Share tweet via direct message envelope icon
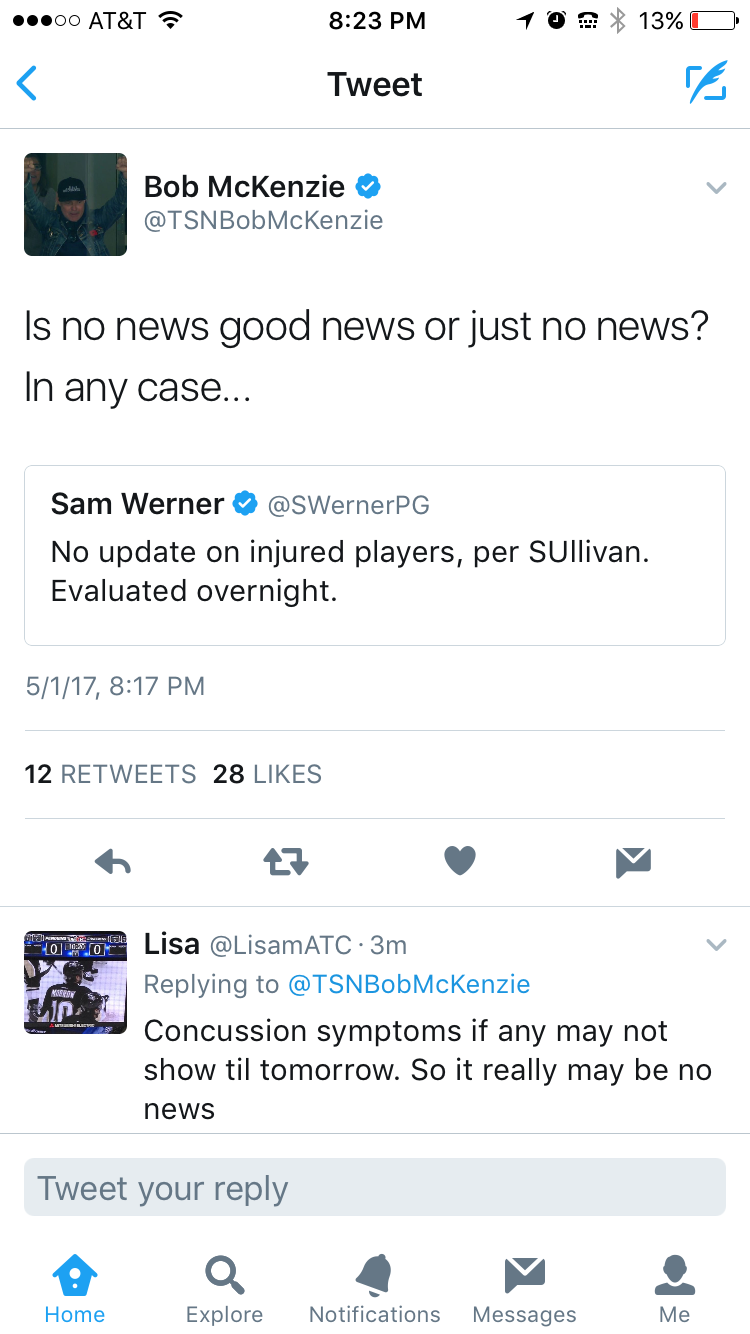Screen dimensions: 750x1334 tap(634, 862)
